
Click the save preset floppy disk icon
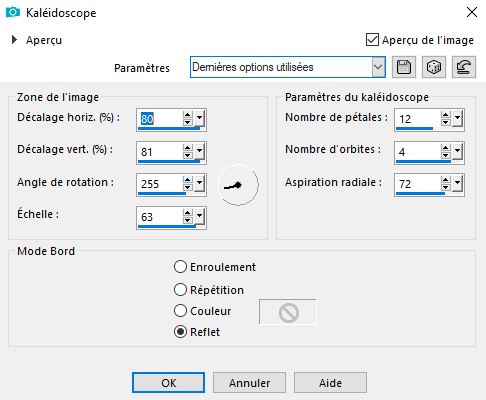(x=404, y=67)
